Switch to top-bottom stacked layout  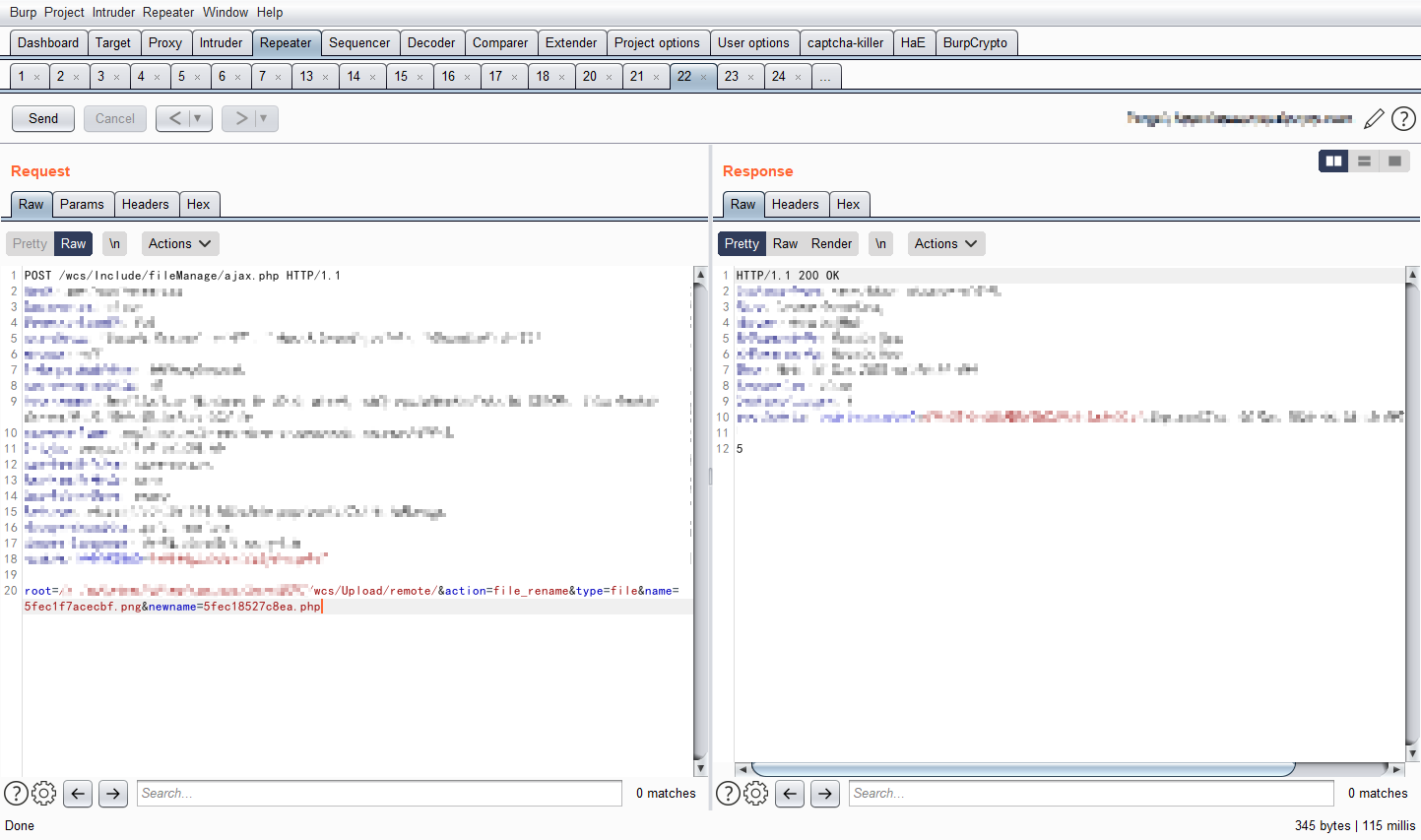pos(1365,161)
